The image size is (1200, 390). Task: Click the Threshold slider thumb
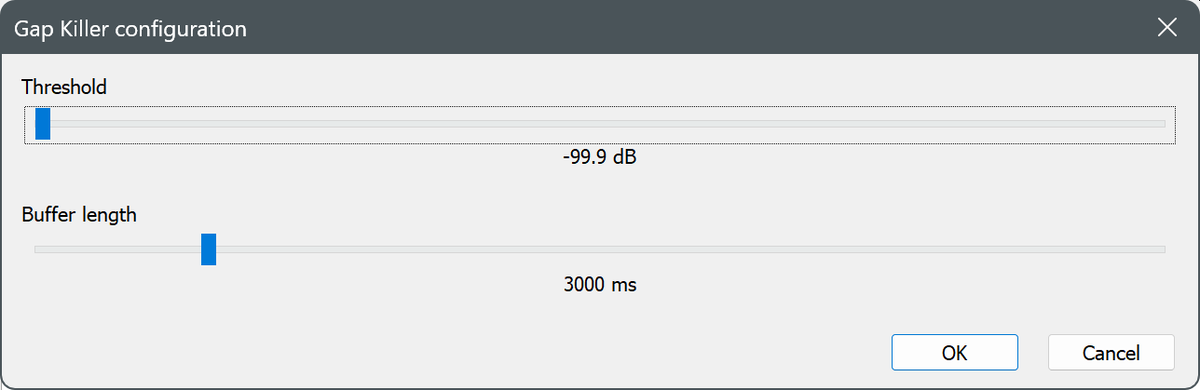pos(42,124)
